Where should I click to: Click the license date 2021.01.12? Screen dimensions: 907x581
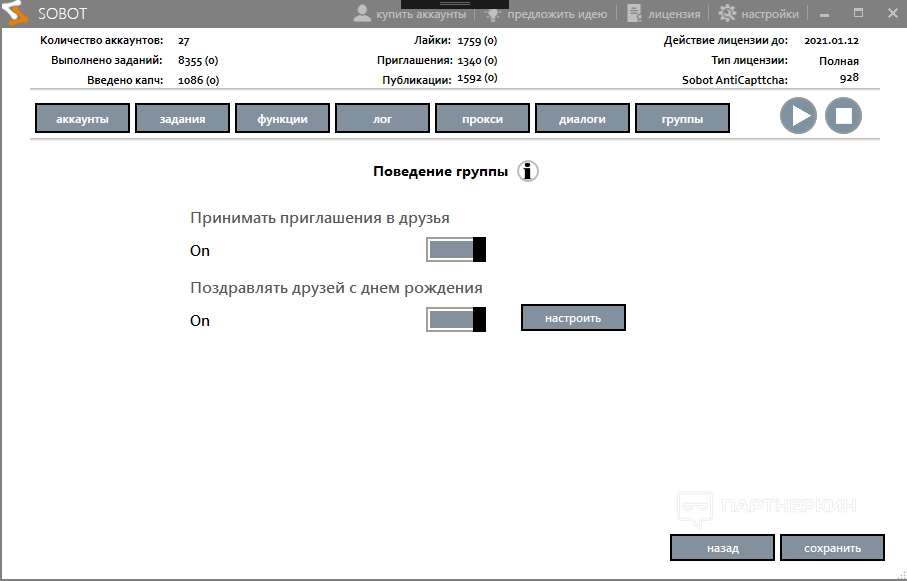coord(831,41)
